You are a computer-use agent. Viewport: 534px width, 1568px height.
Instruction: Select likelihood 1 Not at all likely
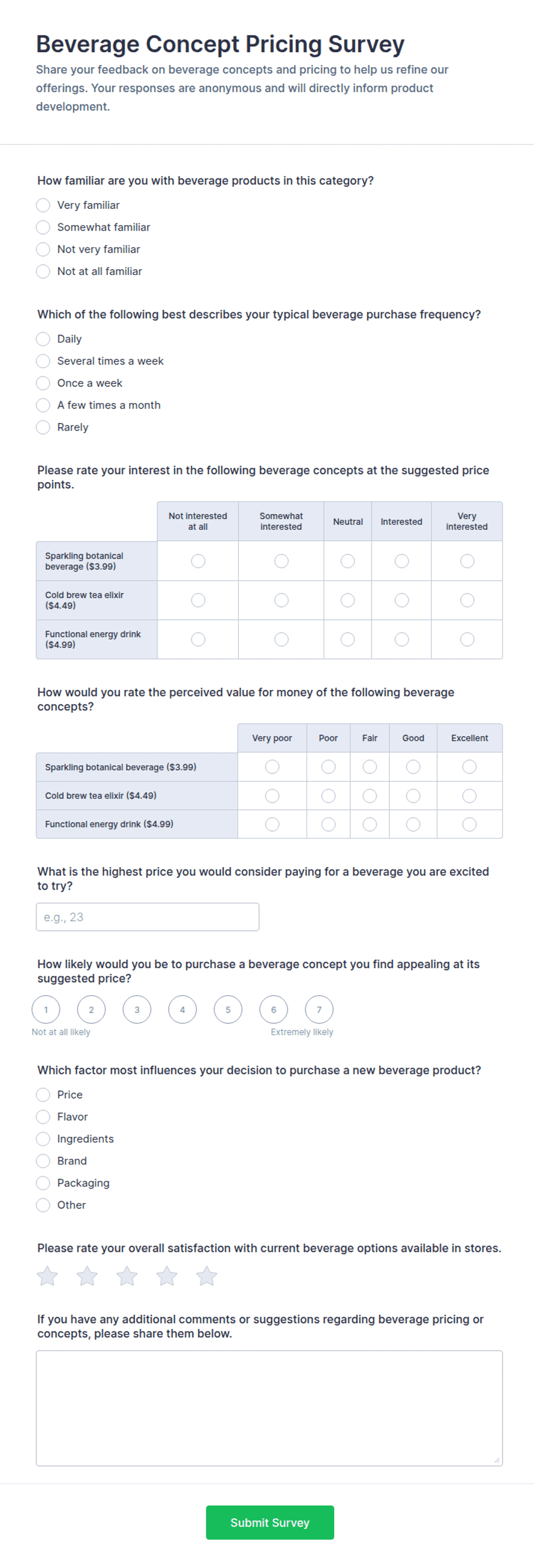[x=46, y=1010]
